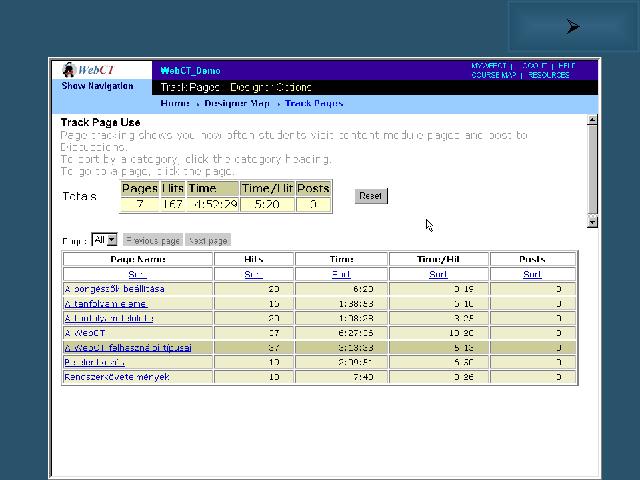The height and width of the screenshot is (480, 640).
Task: Click the Show Navigation link
Action: (x=97, y=86)
